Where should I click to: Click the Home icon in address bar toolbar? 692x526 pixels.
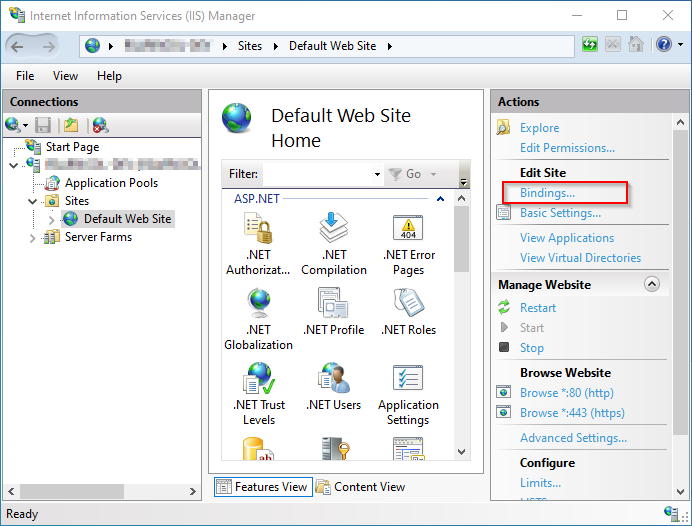[636, 44]
